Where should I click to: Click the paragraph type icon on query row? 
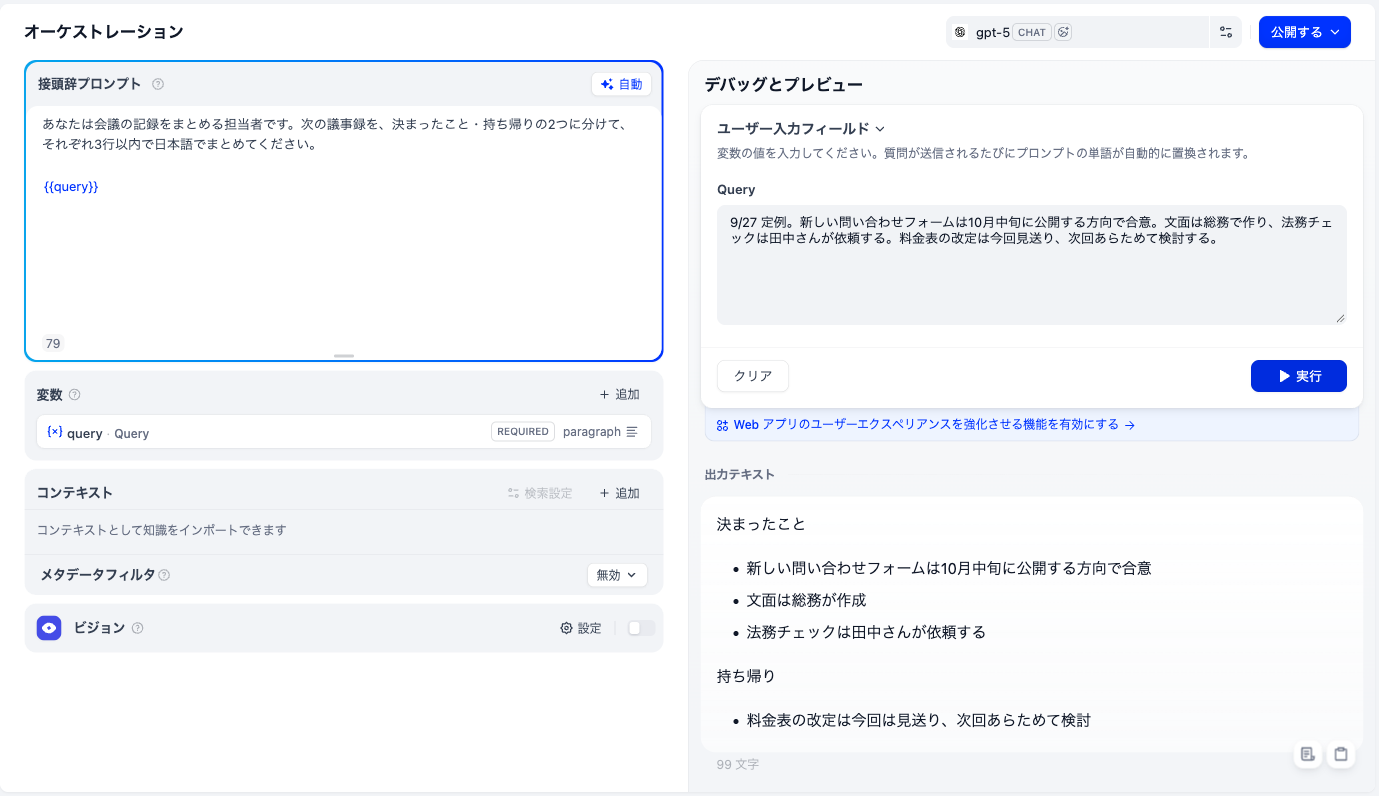click(x=631, y=432)
